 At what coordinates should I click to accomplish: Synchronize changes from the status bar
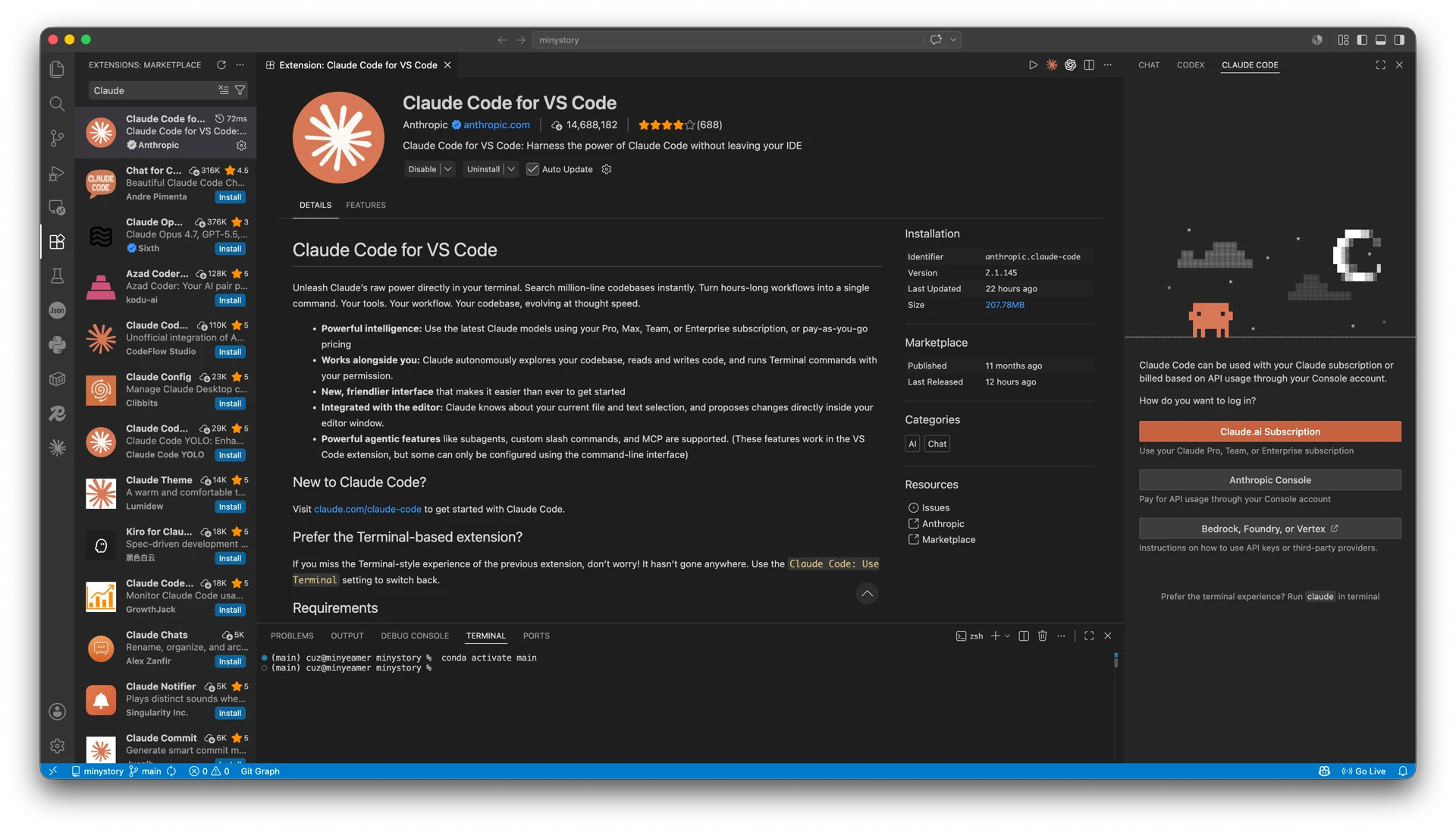click(x=171, y=771)
